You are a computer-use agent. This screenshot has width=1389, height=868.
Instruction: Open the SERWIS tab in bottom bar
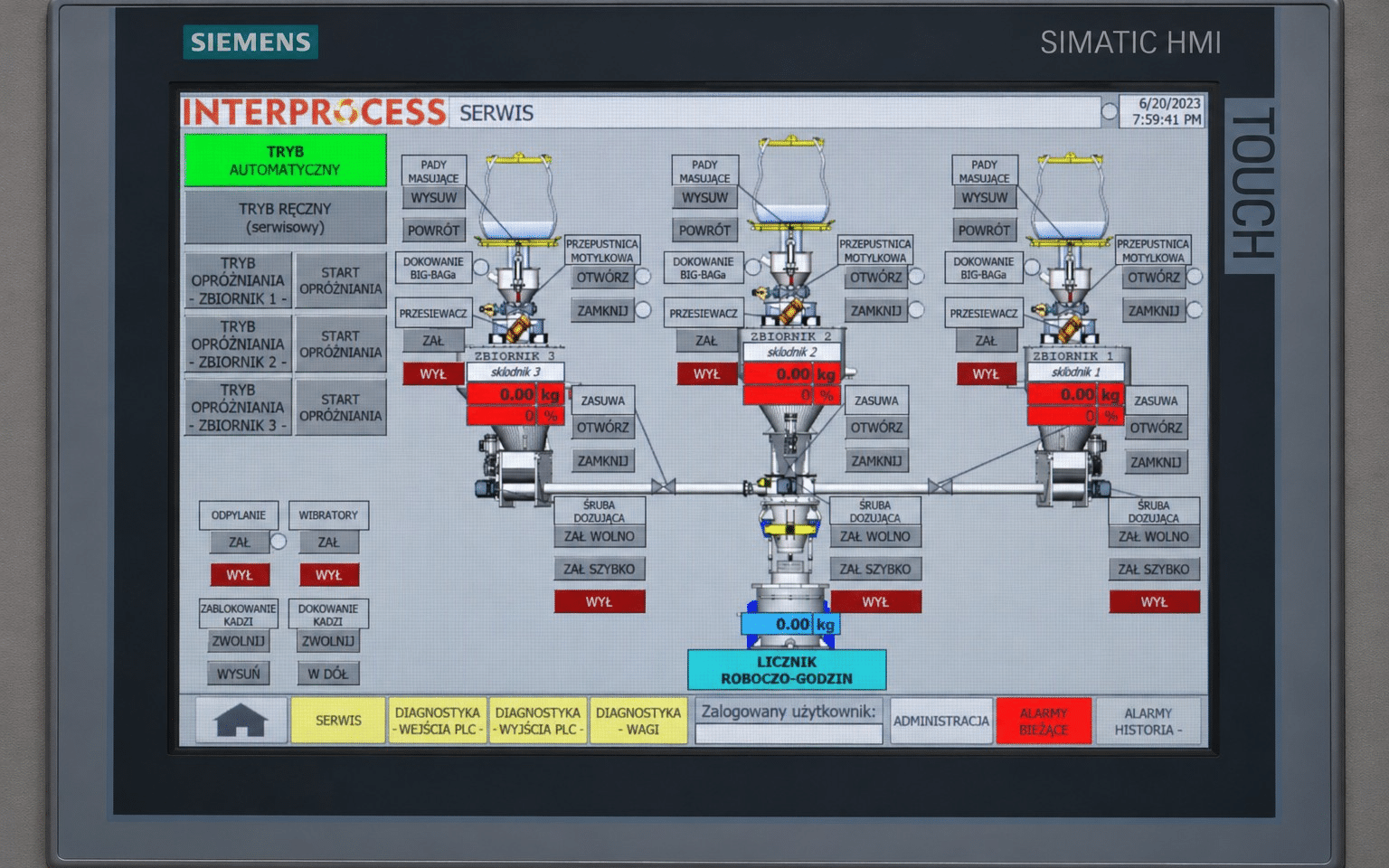pos(338,721)
